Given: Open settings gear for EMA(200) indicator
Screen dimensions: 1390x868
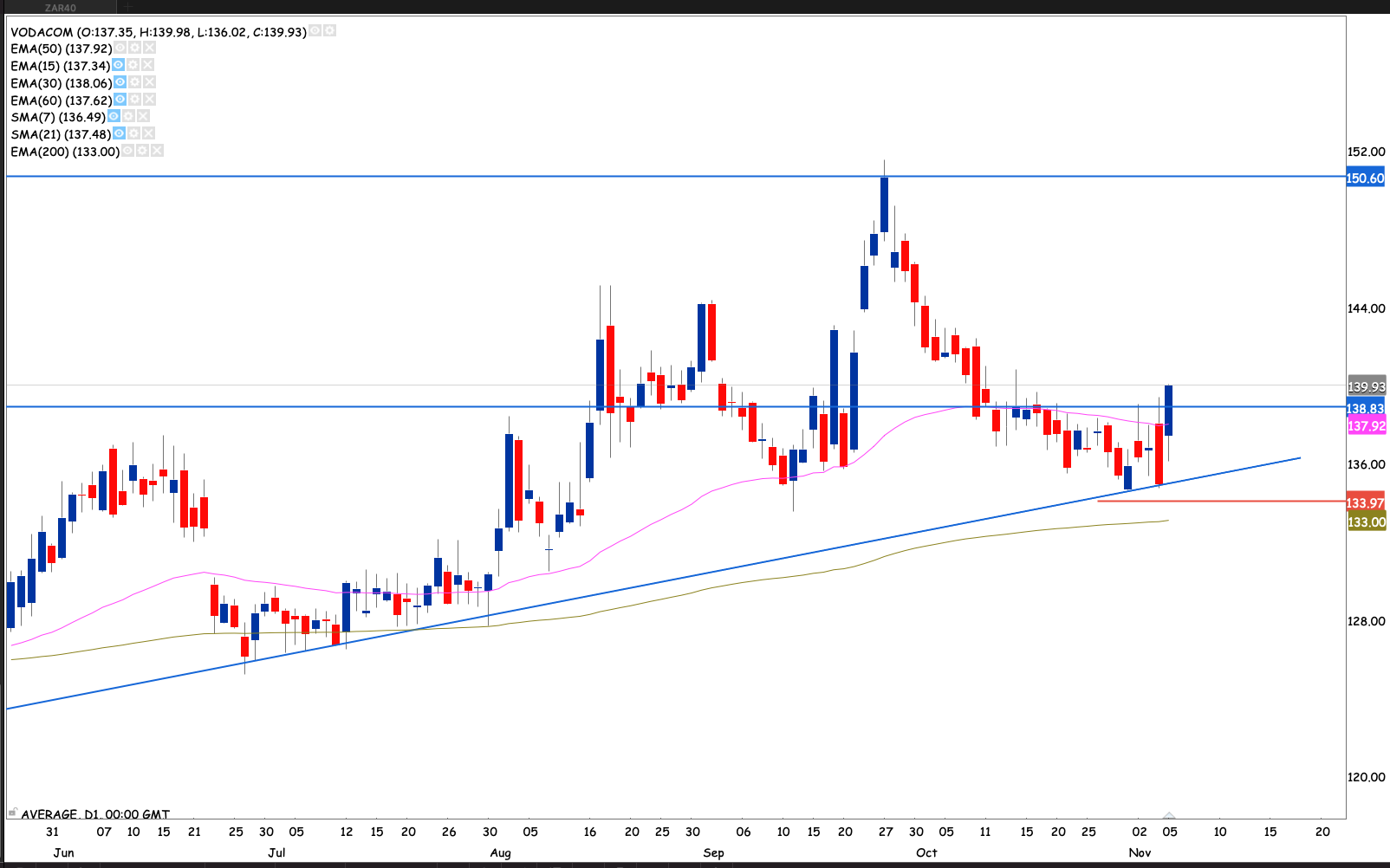Looking at the screenshot, I should coord(142,151).
